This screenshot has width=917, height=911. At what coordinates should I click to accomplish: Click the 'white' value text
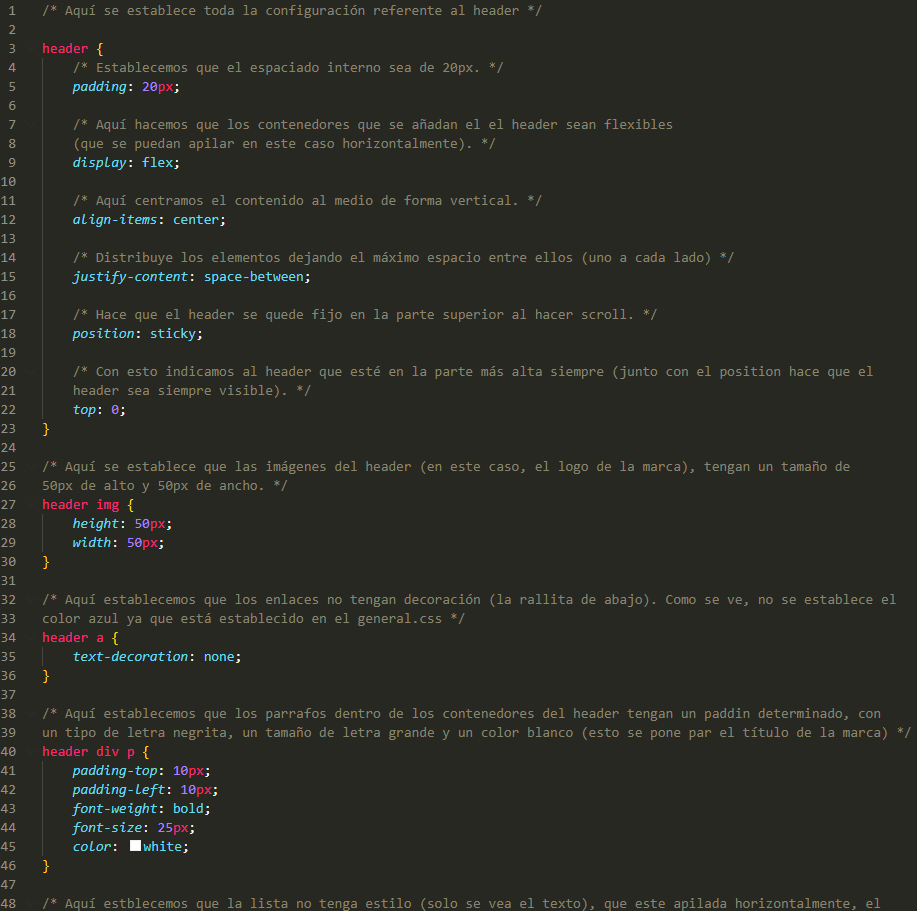point(163,847)
